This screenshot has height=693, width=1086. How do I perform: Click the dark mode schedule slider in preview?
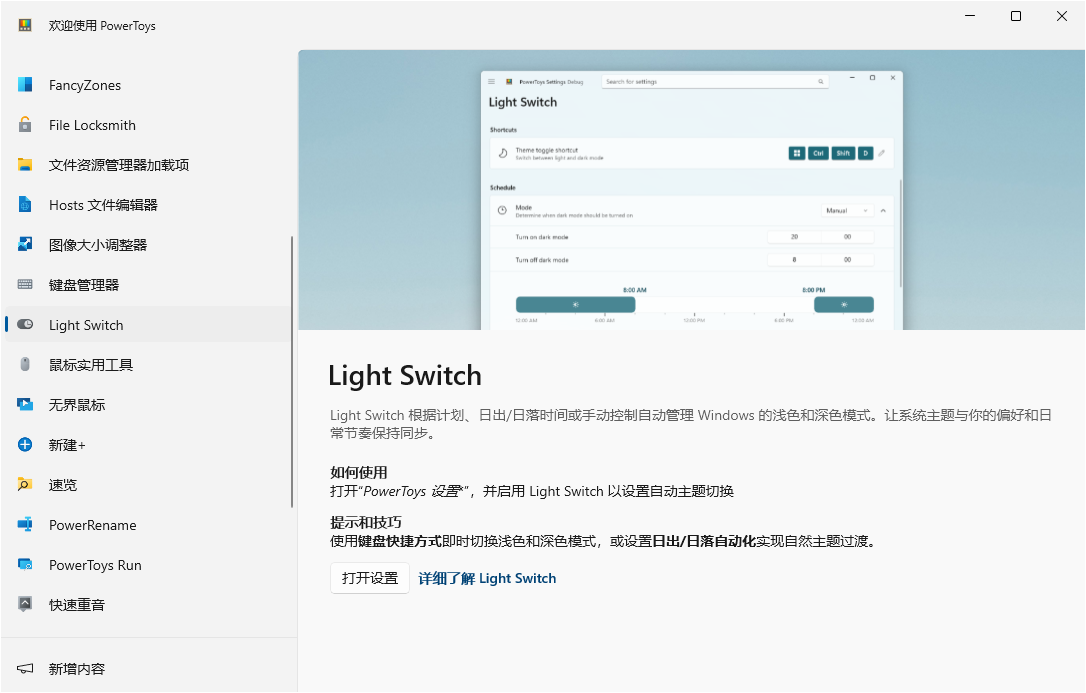point(575,304)
